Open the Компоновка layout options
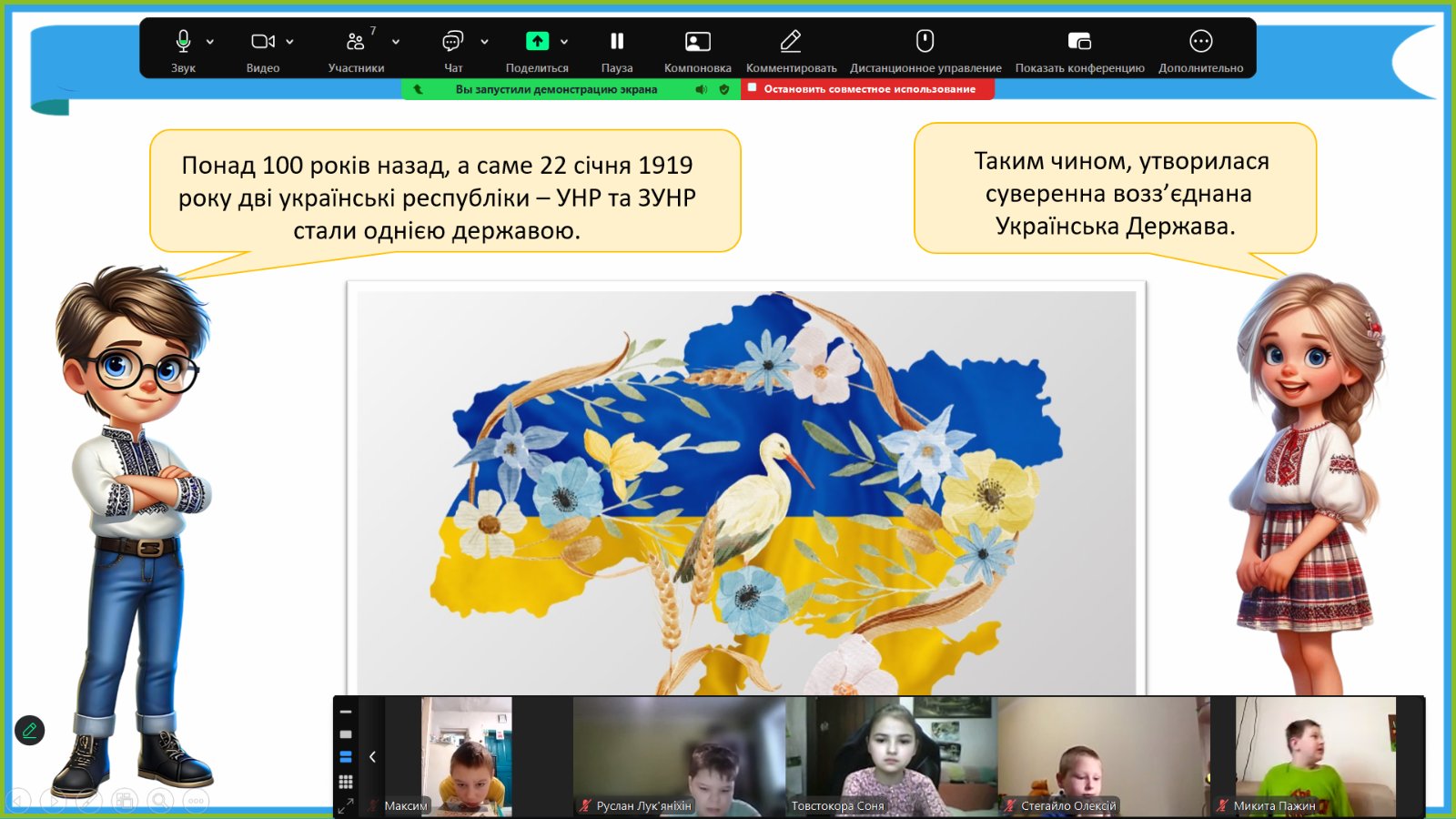 click(697, 42)
